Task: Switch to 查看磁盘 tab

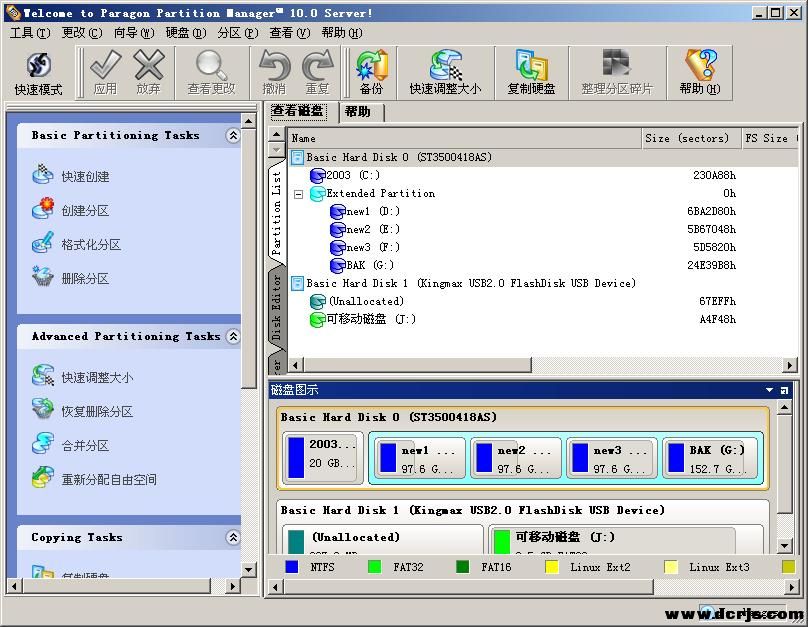Action: [298, 111]
